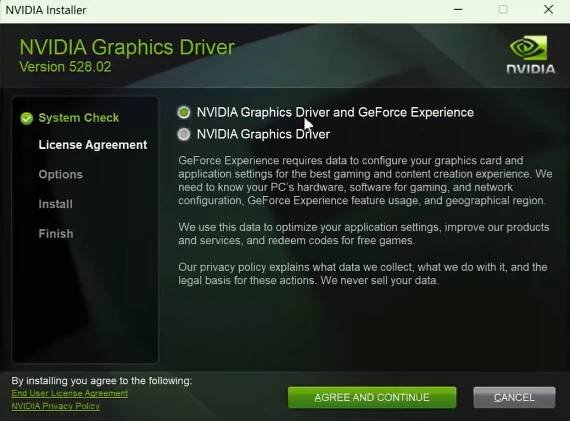The image size is (570, 421).
Task: Select the License Agreement step
Action: click(x=93, y=145)
